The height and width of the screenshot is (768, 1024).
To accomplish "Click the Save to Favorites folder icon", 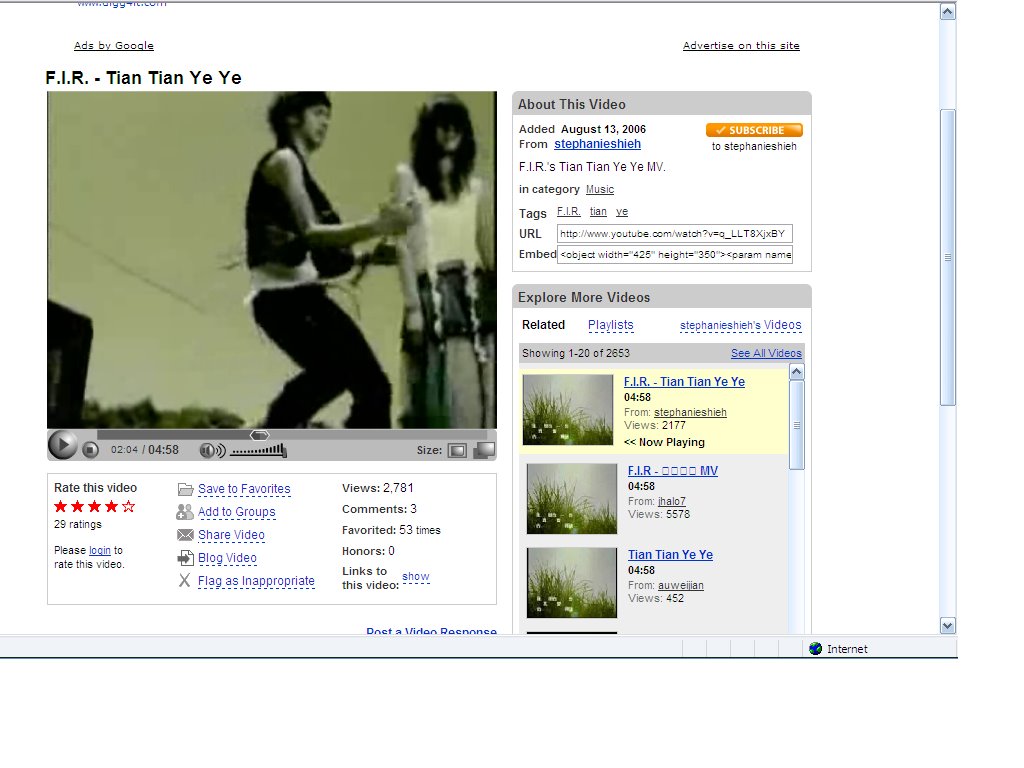I will pyautogui.click(x=185, y=489).
